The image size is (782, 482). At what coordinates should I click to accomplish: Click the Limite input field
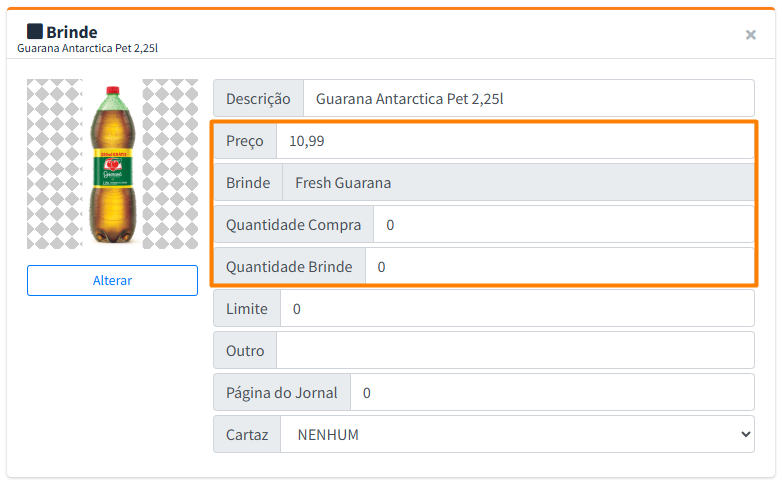coord(517,309)
